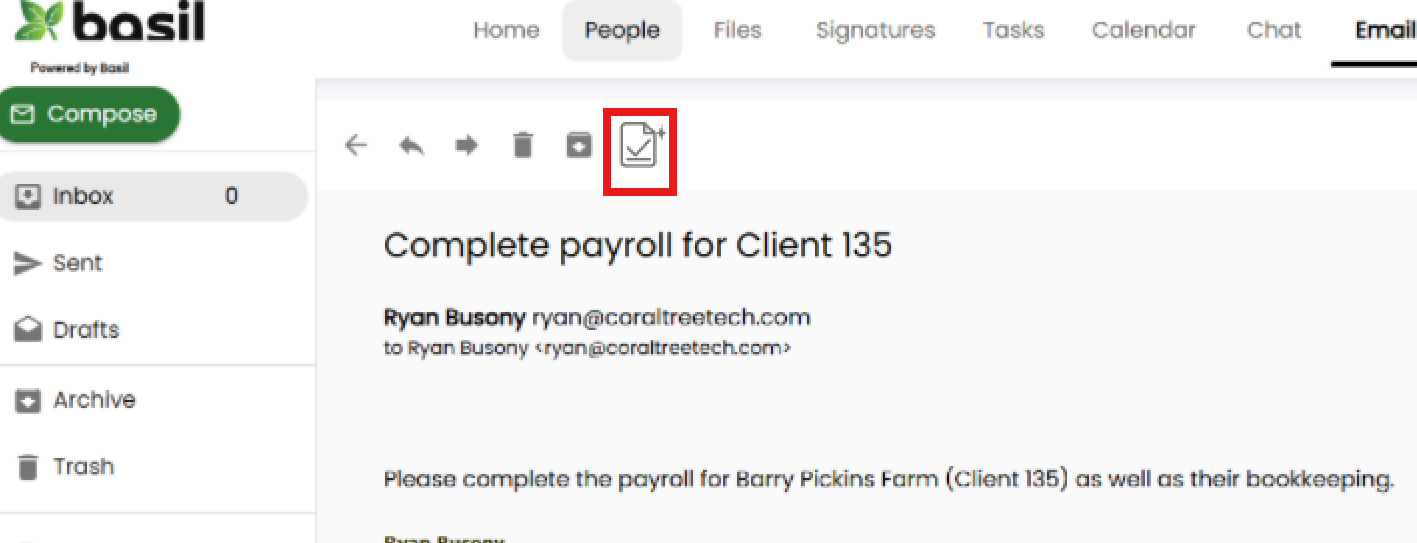Viewport: 1417px width, 543px height.
Task: Archive the email from toolbar
Action: 578,146
